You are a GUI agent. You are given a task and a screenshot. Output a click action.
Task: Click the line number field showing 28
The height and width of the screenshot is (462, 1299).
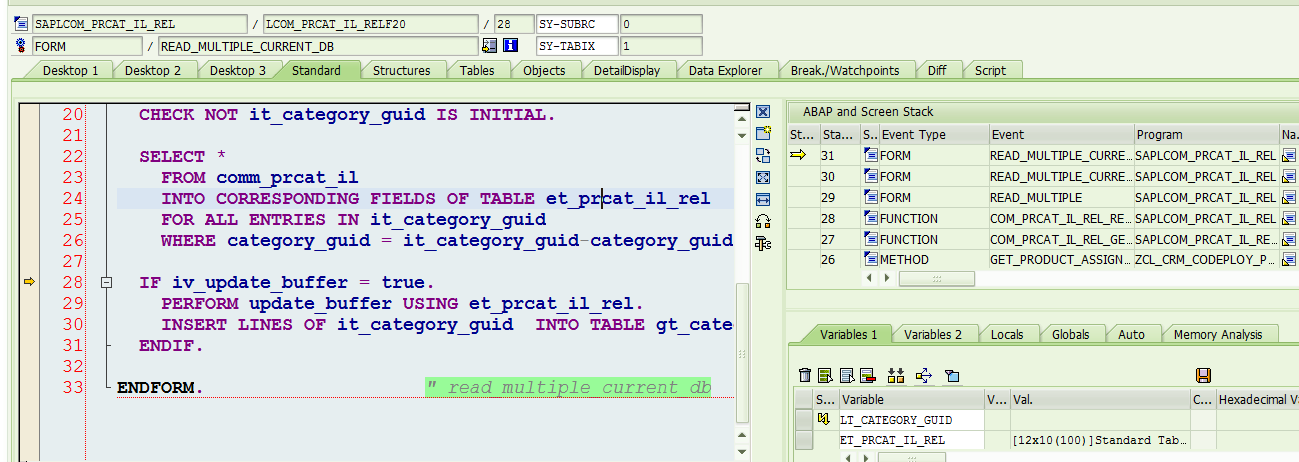[x=514, y=22]
